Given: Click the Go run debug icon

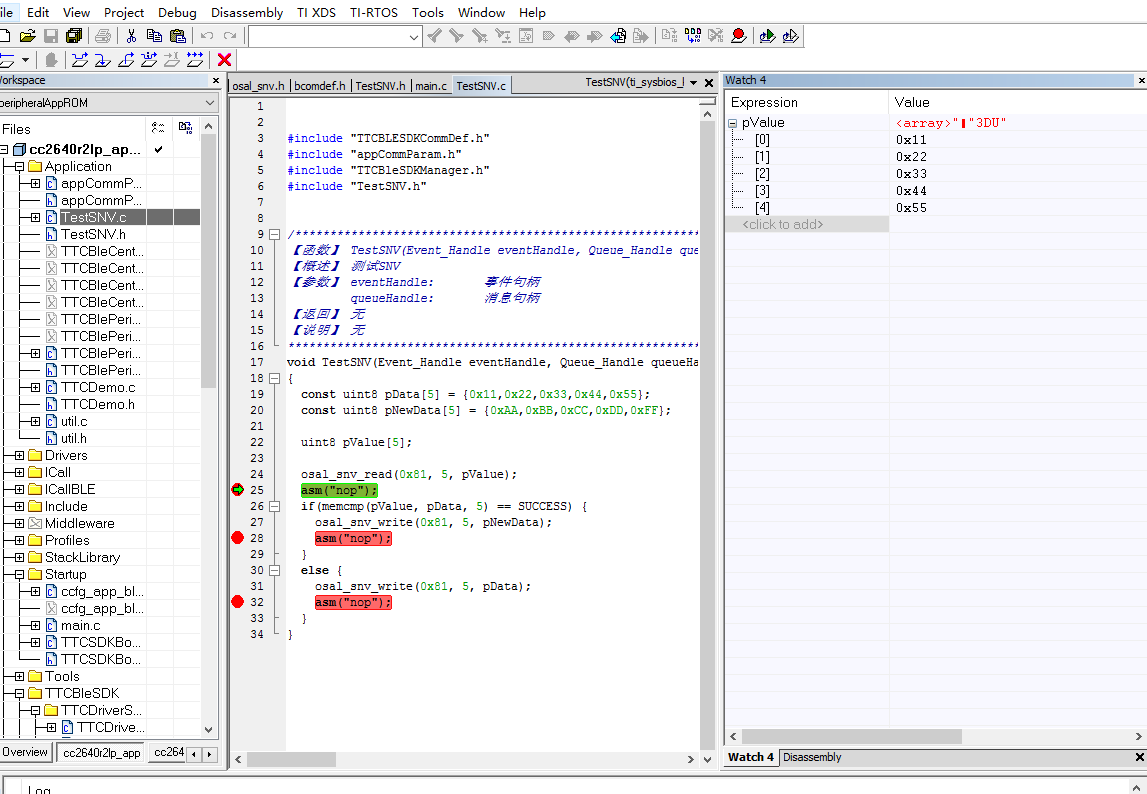Looking at the screenshot, I should [x=195, y=60].
